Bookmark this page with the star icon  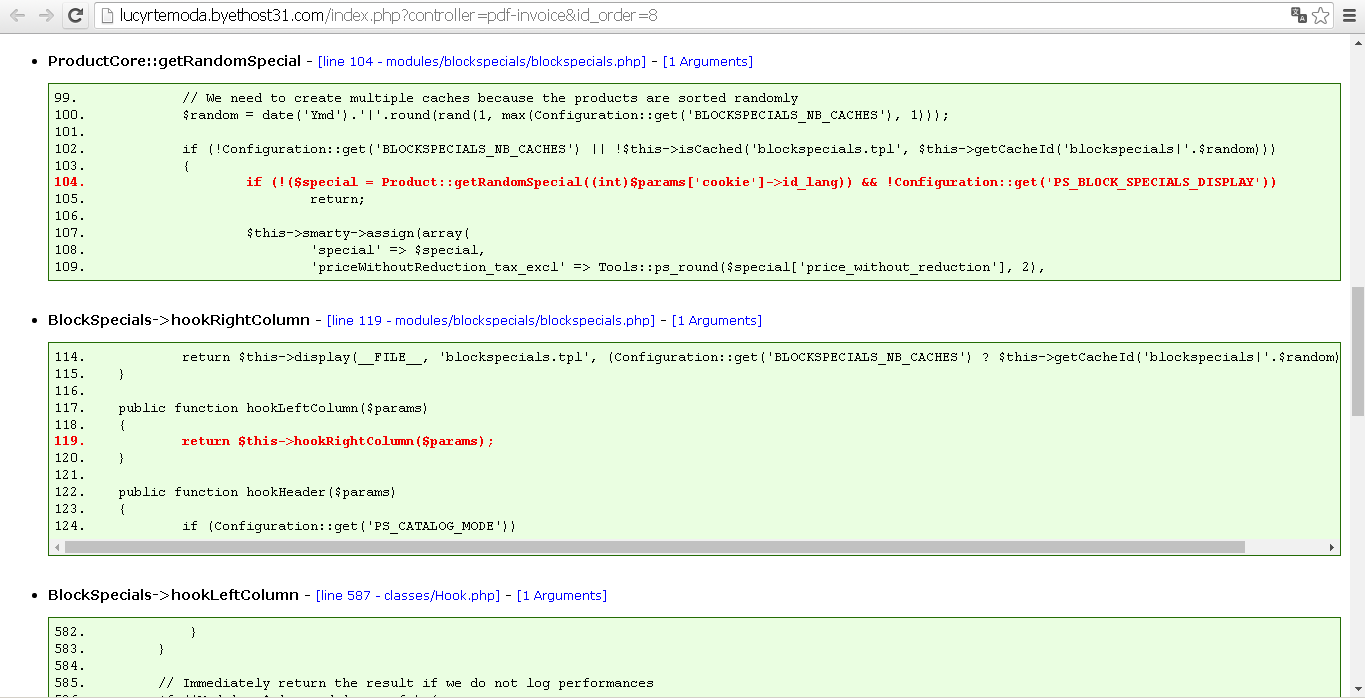point(1320,15)
